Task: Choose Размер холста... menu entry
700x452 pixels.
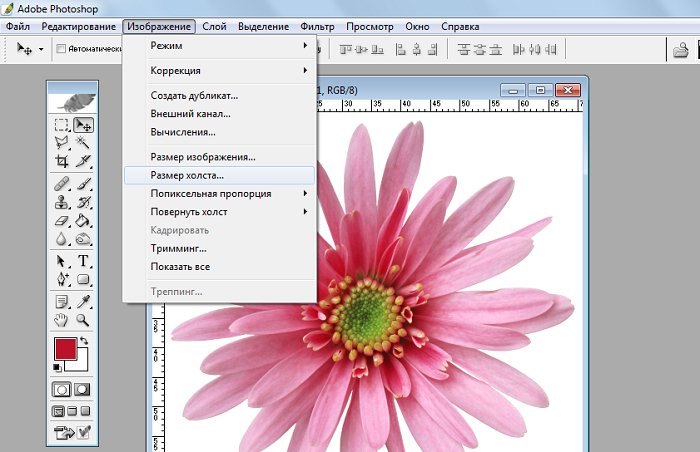Action: point(220,175)
